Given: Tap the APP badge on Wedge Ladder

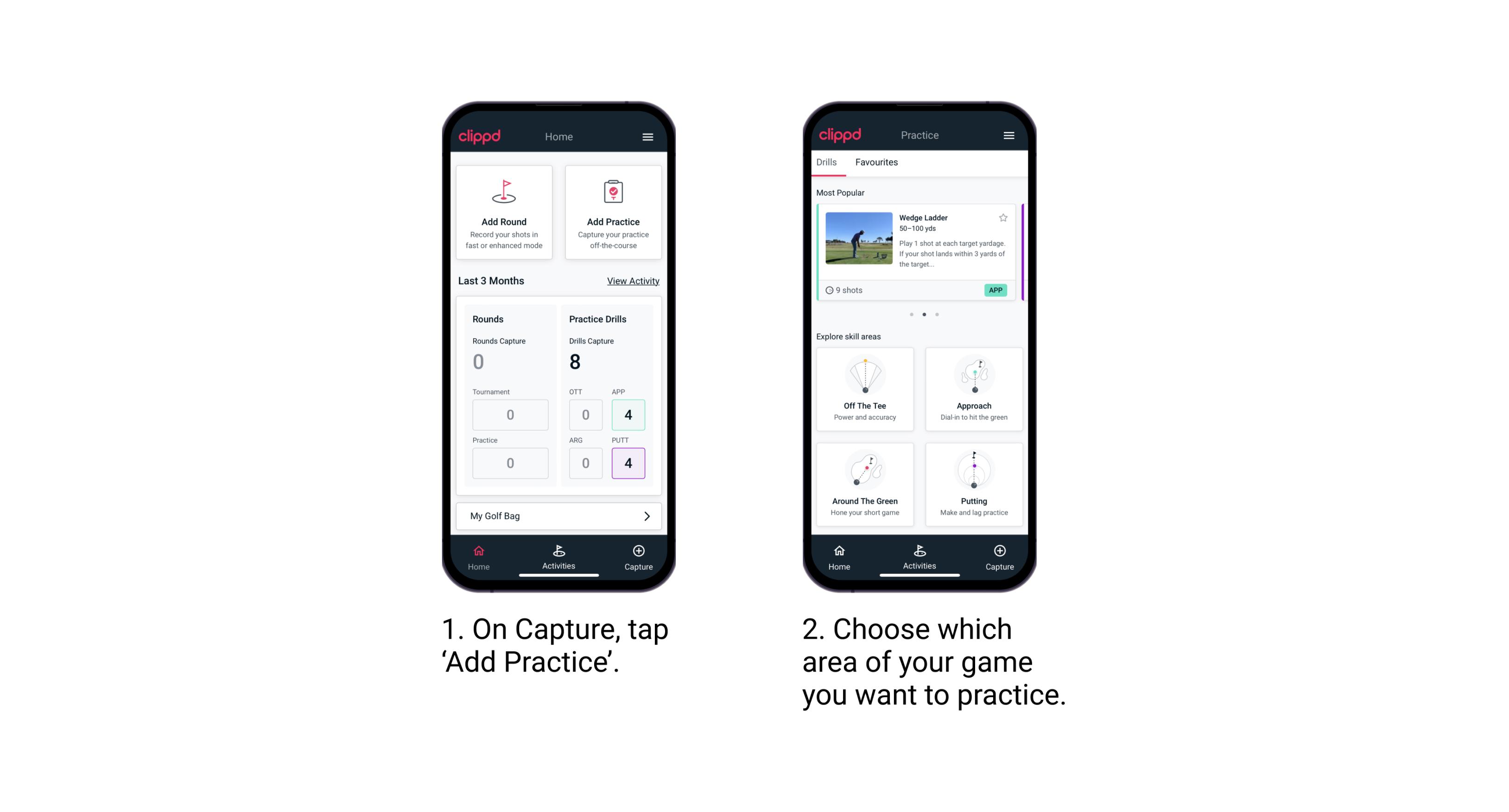Looking at the screenshot, I should pyautogui.click(x=997, y=290).
